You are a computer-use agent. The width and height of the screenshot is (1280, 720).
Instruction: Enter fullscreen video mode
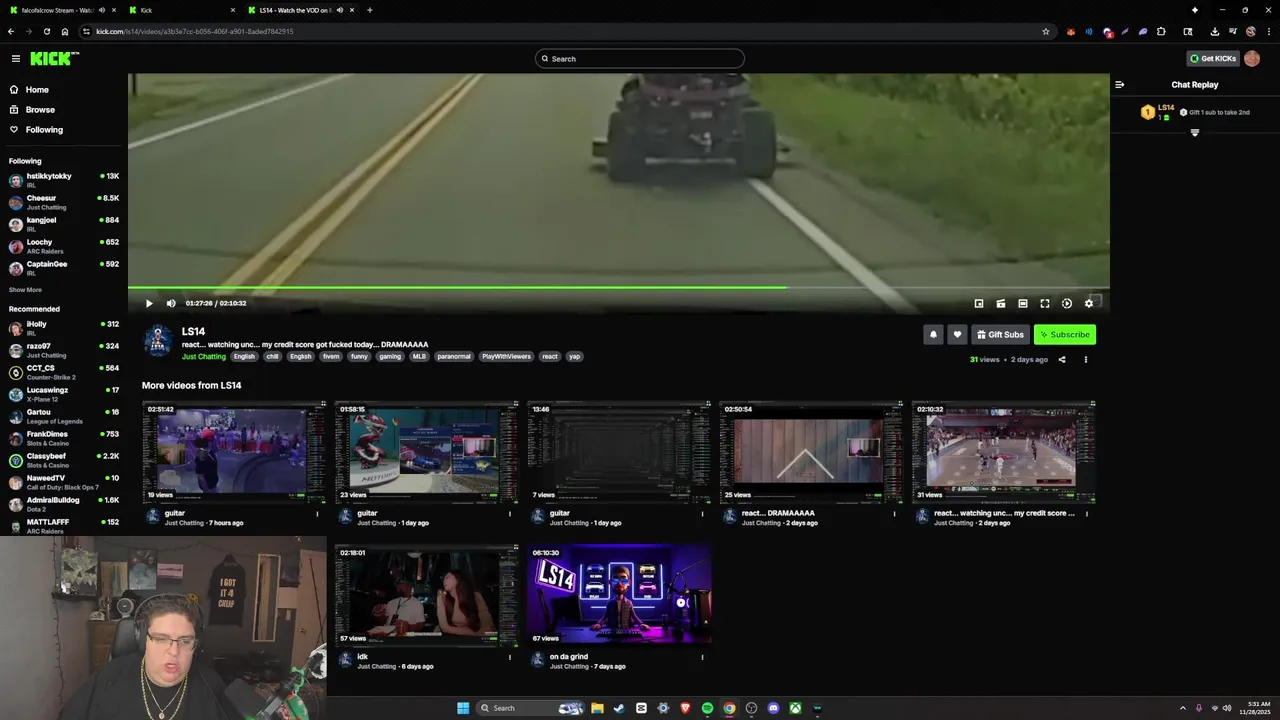point(1045,303)
